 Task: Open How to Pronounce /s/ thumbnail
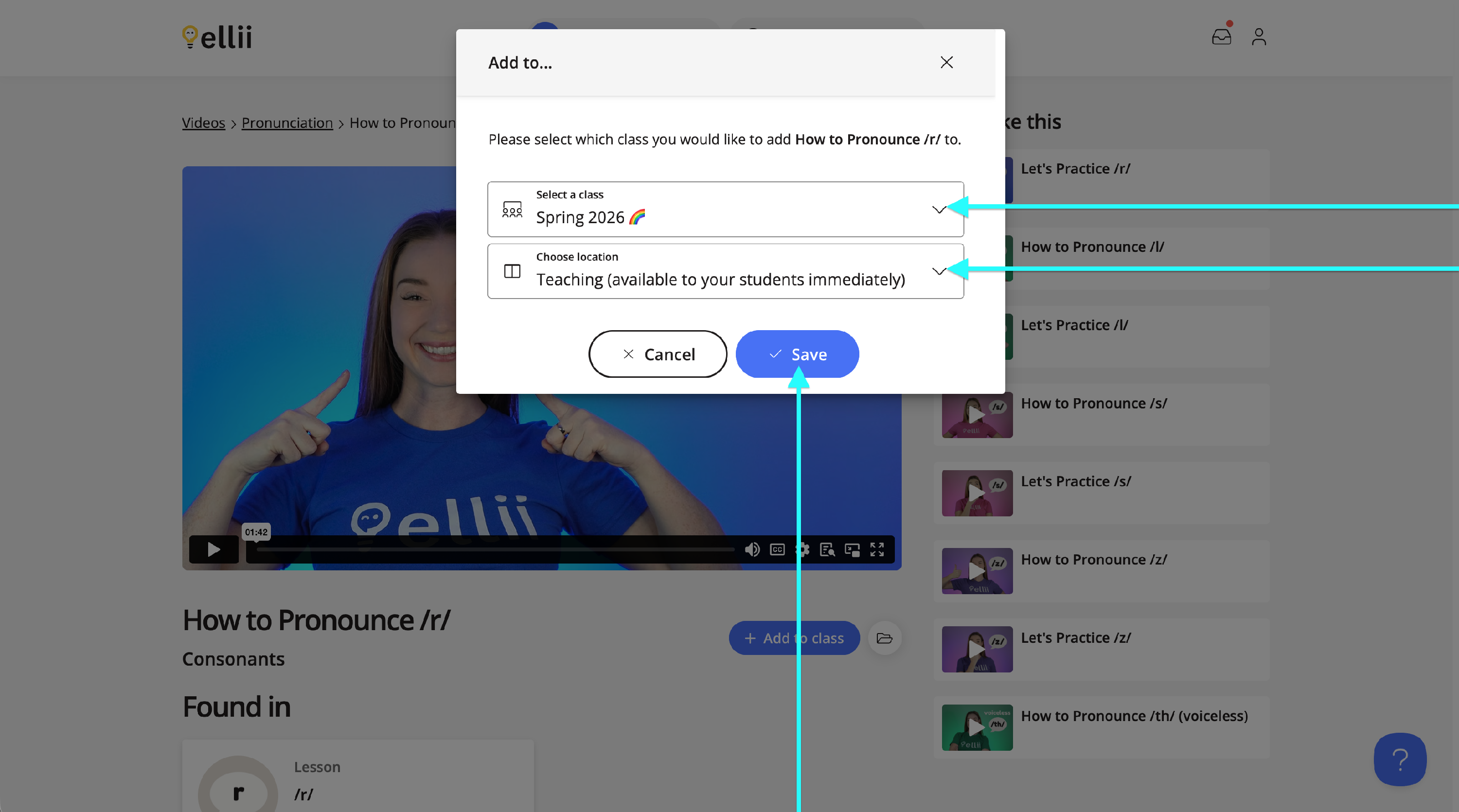[x=977, y=414]
